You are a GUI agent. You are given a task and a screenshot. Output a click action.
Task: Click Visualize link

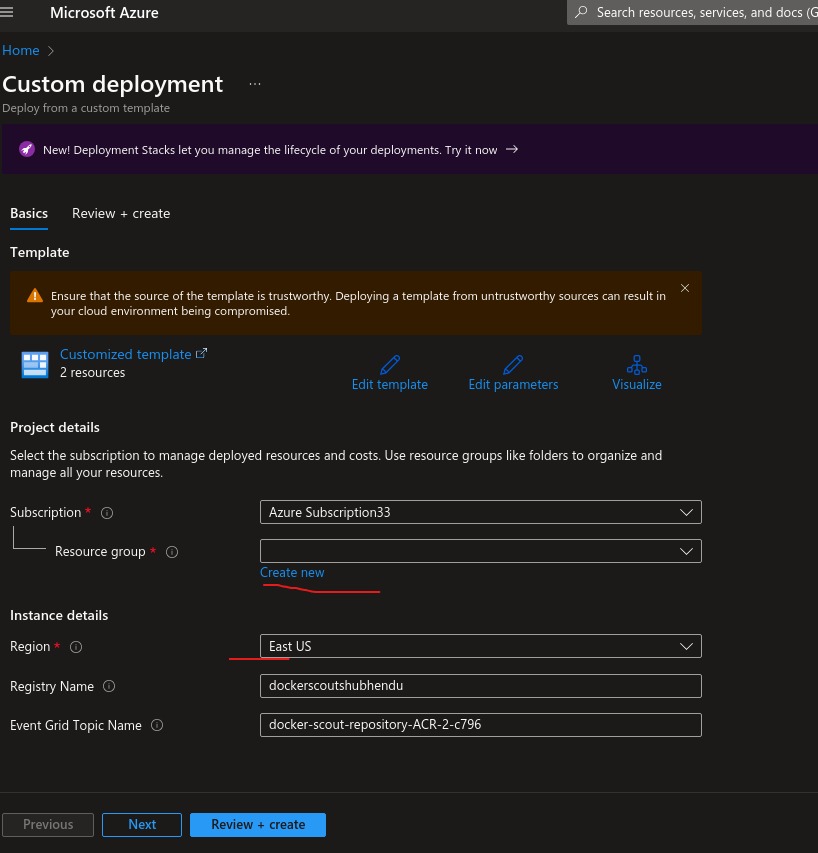[x=637, y=385]
